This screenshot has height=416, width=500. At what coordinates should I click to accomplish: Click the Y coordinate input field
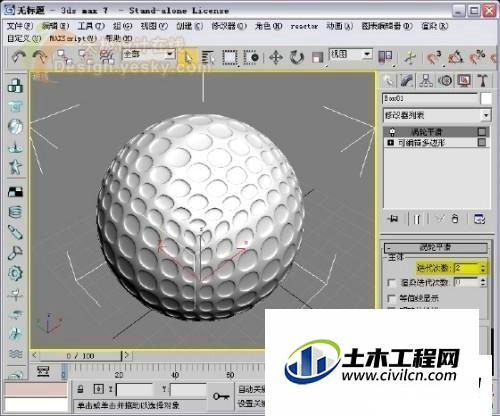click(x=188, y=389)
